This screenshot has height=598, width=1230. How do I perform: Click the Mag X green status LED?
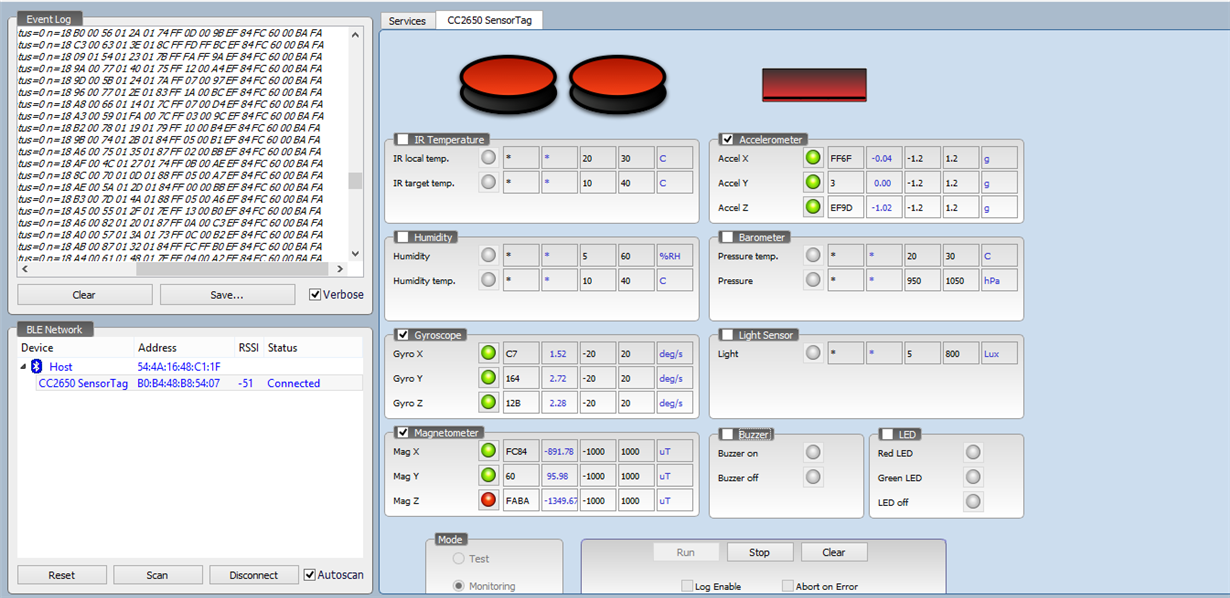click(488, 450)
